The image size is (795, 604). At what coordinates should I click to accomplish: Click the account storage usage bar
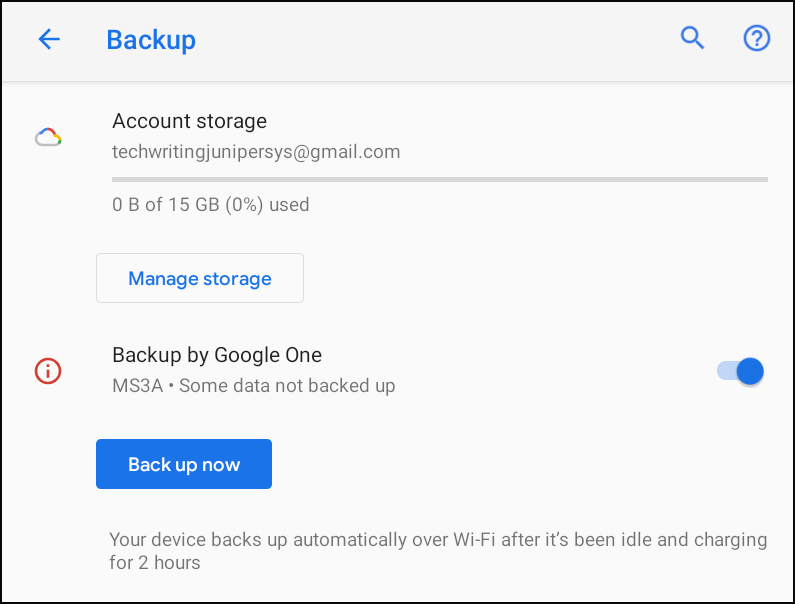click(x=440, y=179)
